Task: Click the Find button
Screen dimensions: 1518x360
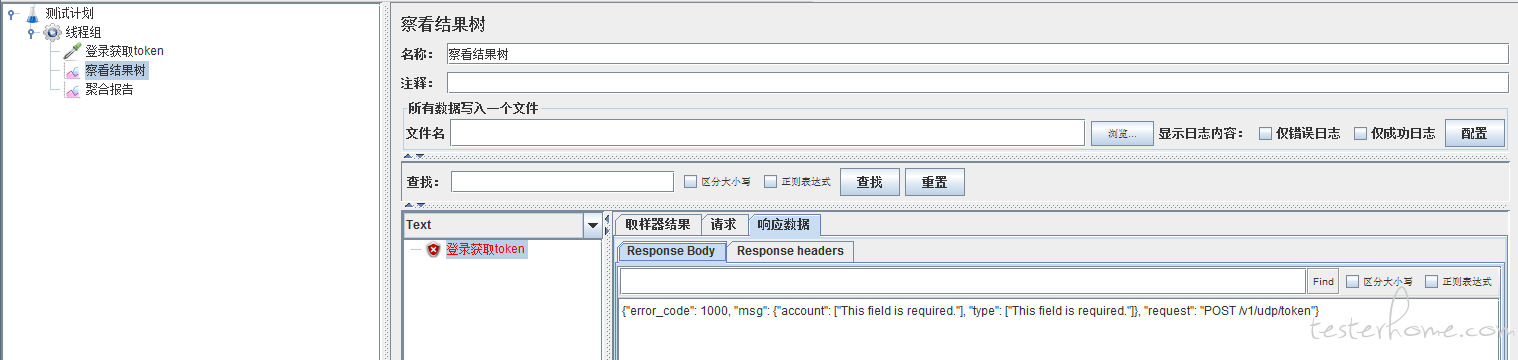Action: click(x=1323, y=282)
